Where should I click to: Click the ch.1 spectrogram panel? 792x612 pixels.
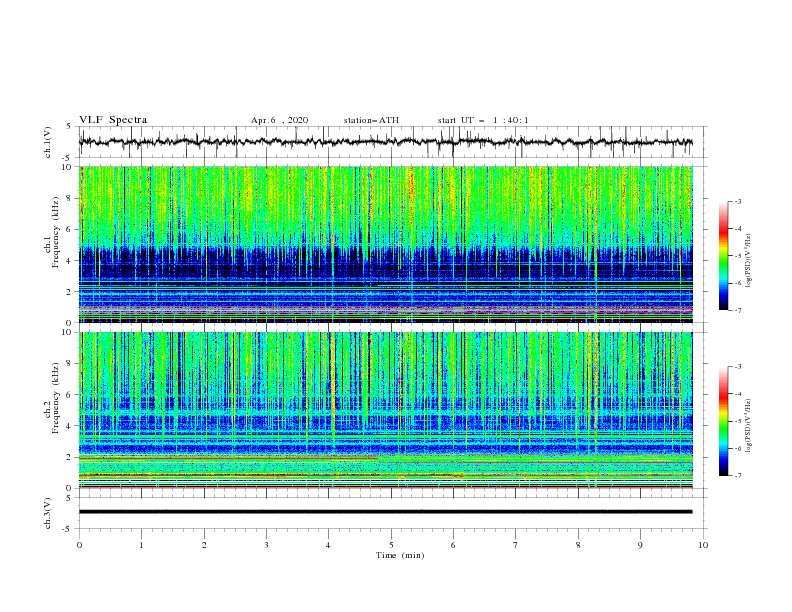pyautogui.click(x=386, y=244)
